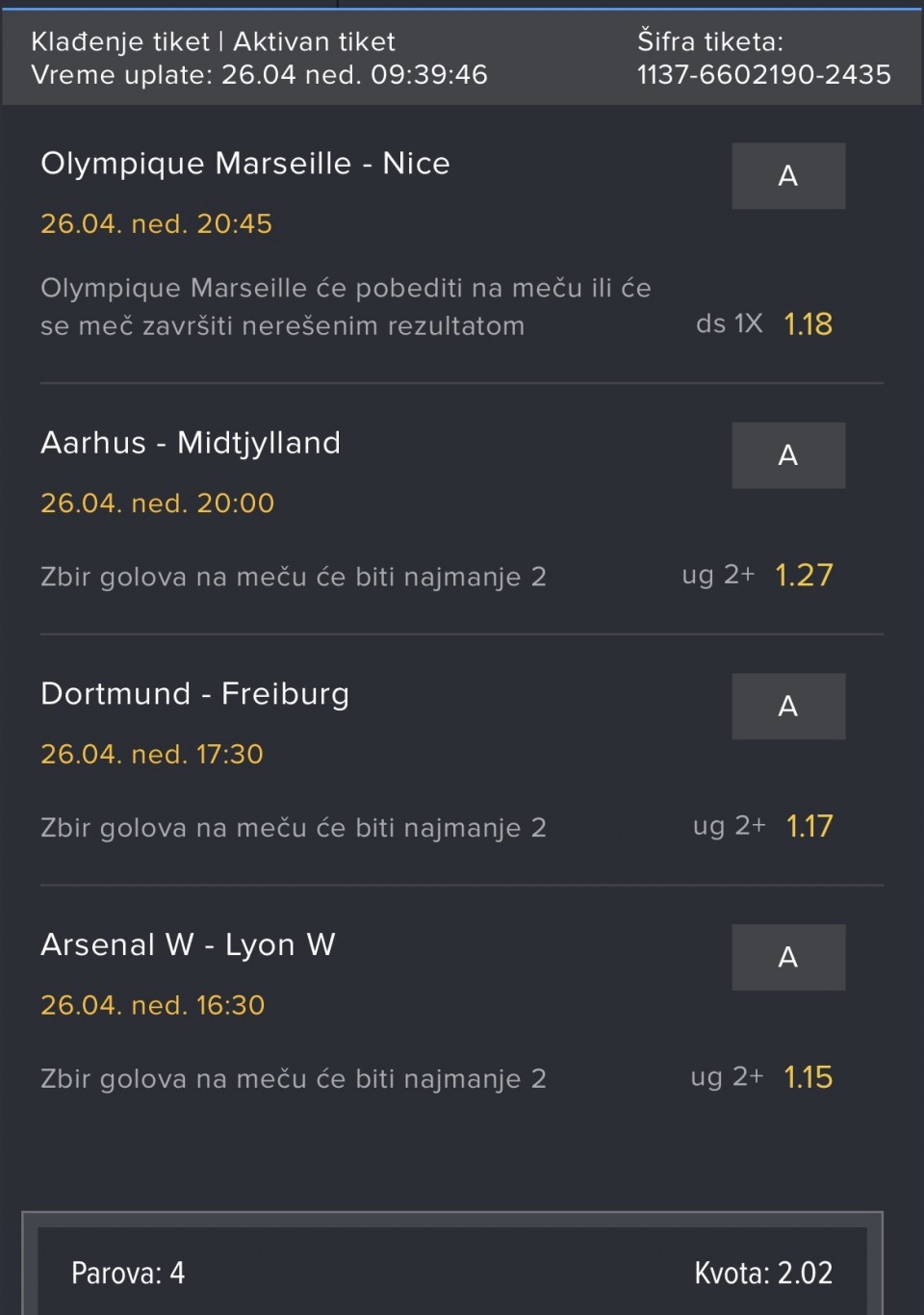Open the Olympique Marseille - Nice match title
Screen dimensions: 924x1315
coord(245,164)
